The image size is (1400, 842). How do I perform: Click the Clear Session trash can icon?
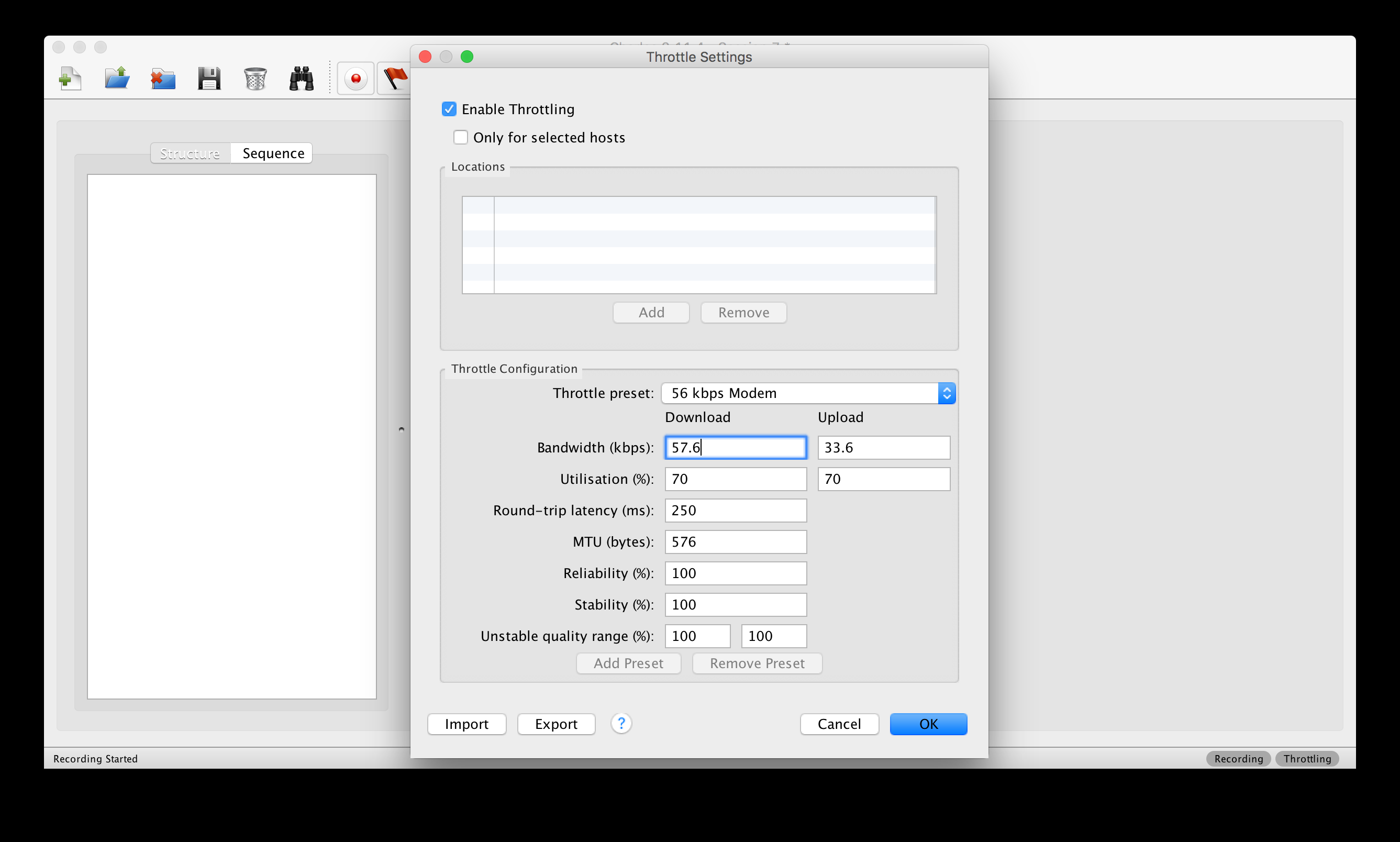pos(255,79)
